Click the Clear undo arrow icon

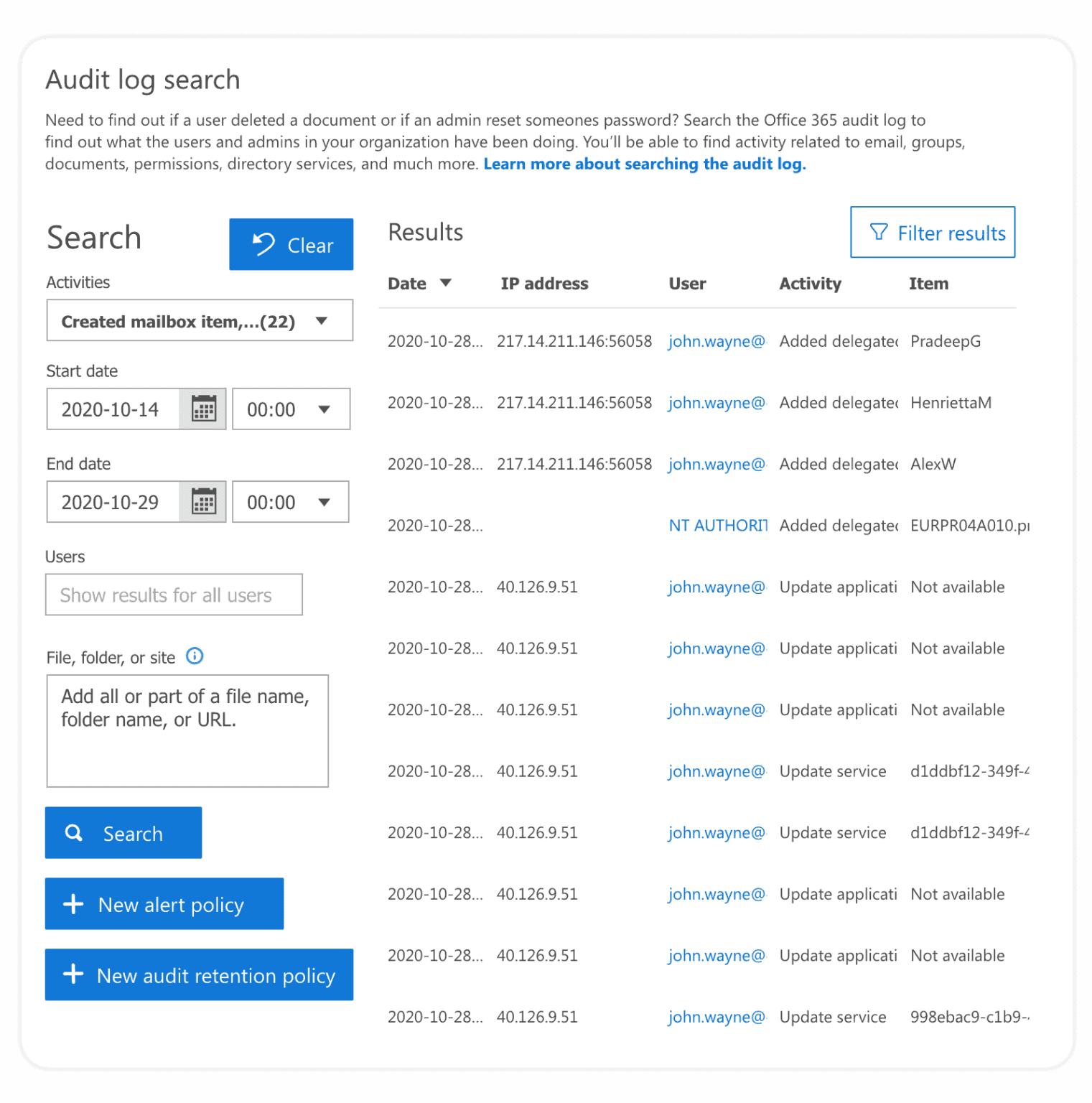click(262, 244)
